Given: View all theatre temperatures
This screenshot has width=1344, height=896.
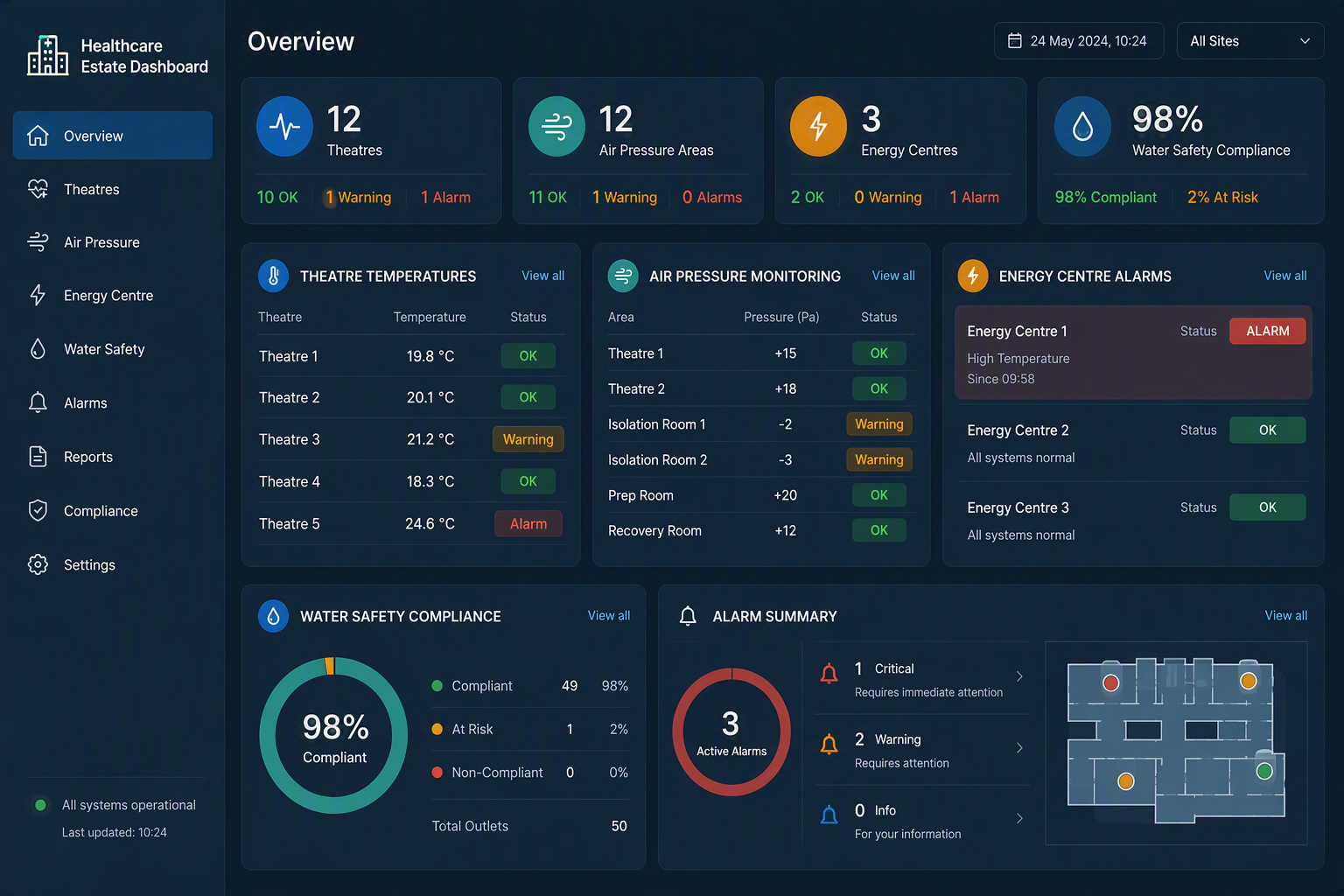Looking at the screenshot, I should pos(543,276).
